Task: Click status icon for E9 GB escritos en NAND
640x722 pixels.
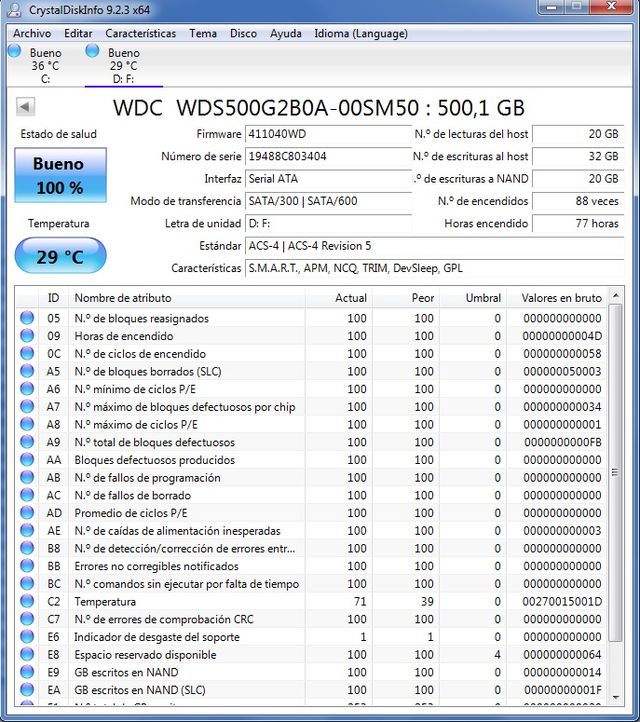Action: point(27,672)
